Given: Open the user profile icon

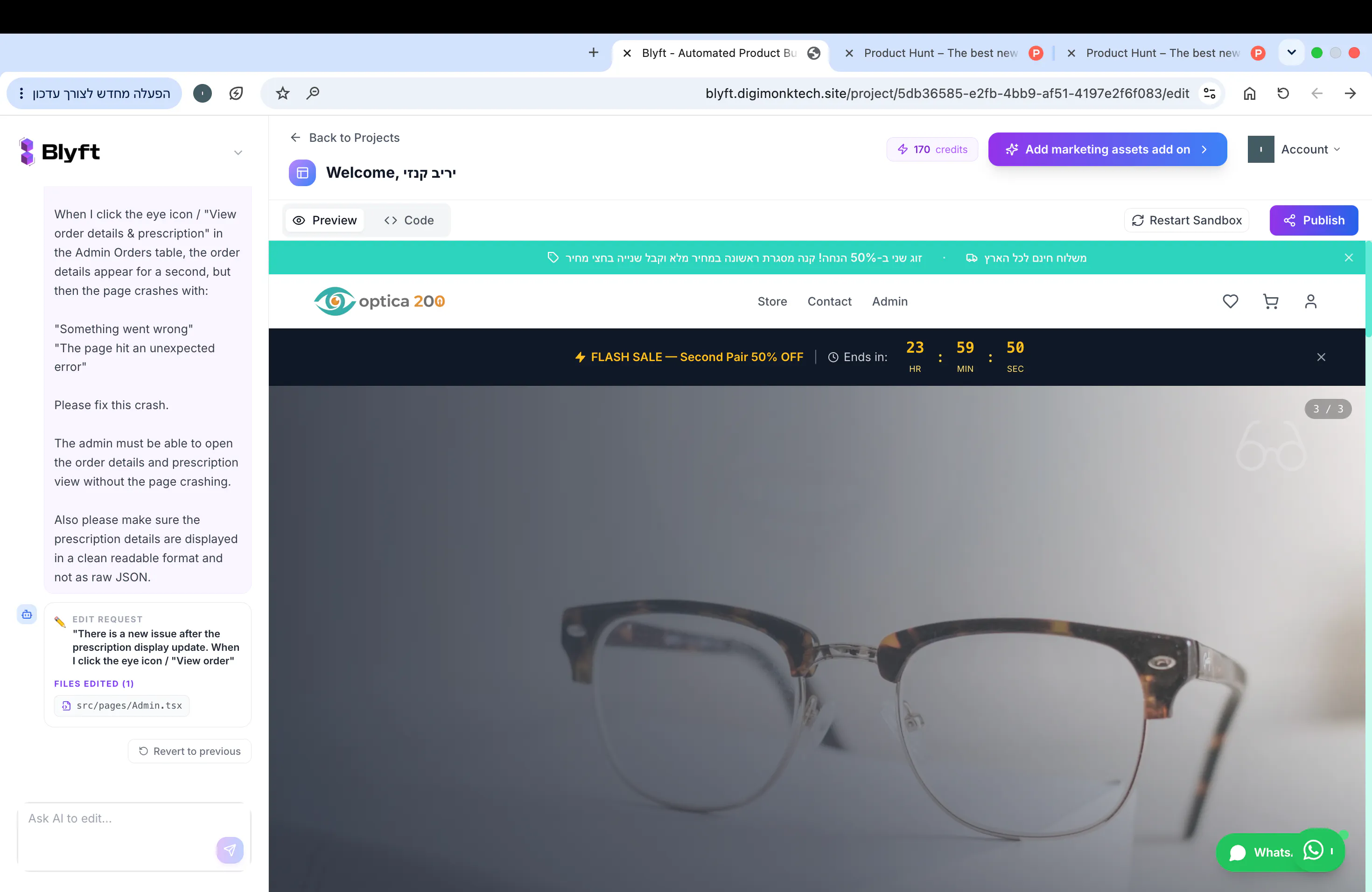Looking at the screenshot, I should 1310,301.
